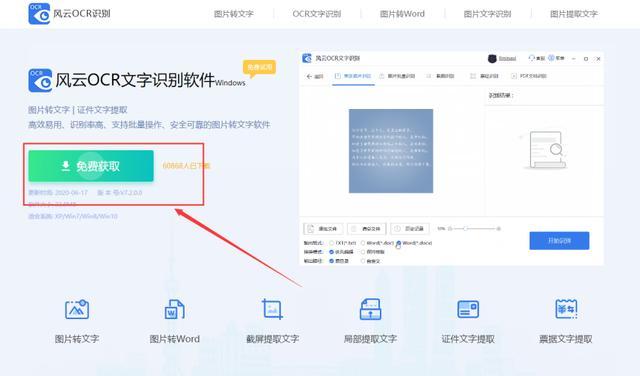Click the headset customer service icon in the preview
640x376 pixels.
click(531, 58)
